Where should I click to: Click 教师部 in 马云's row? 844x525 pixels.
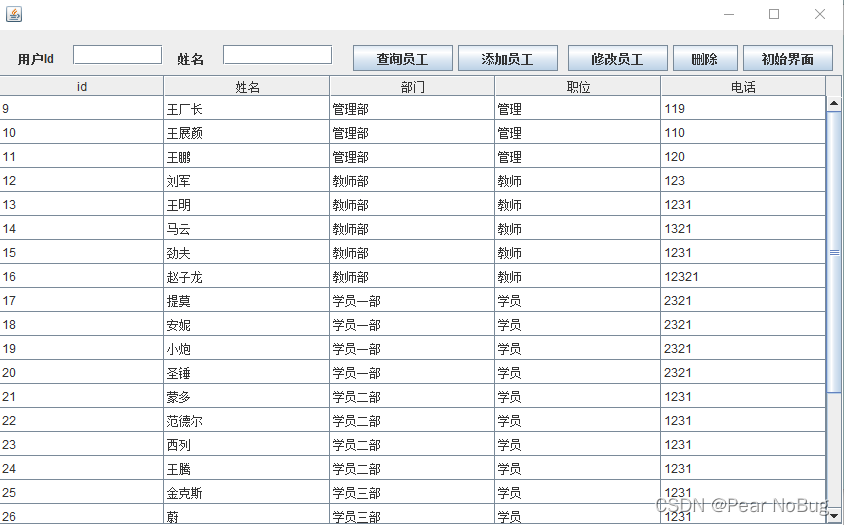(x=412, y=229)
